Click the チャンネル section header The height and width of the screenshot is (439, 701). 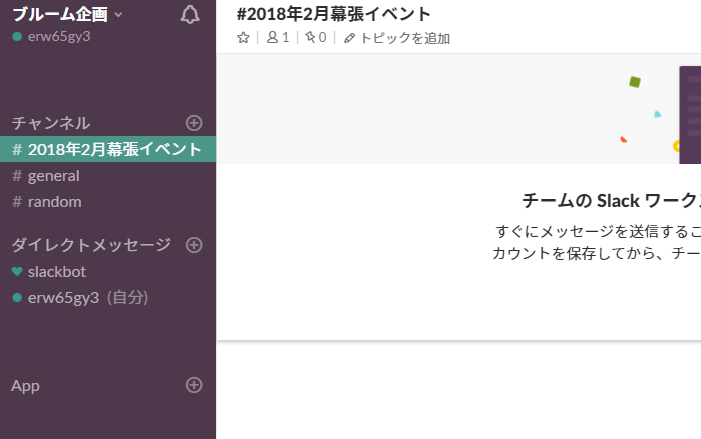pyautogui.click(x=51, y=123)
